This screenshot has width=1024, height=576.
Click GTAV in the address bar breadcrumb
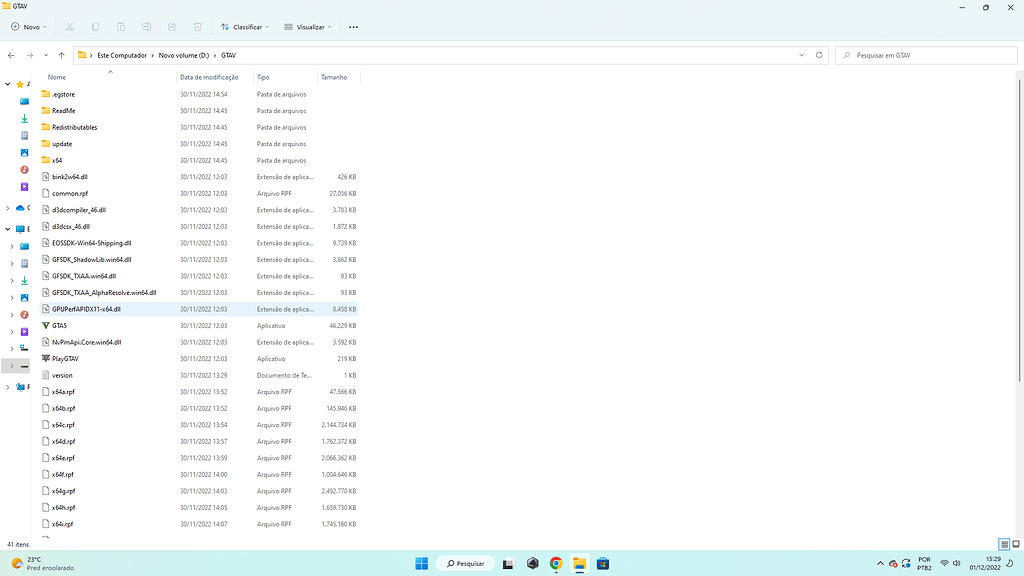click(228, 55)
